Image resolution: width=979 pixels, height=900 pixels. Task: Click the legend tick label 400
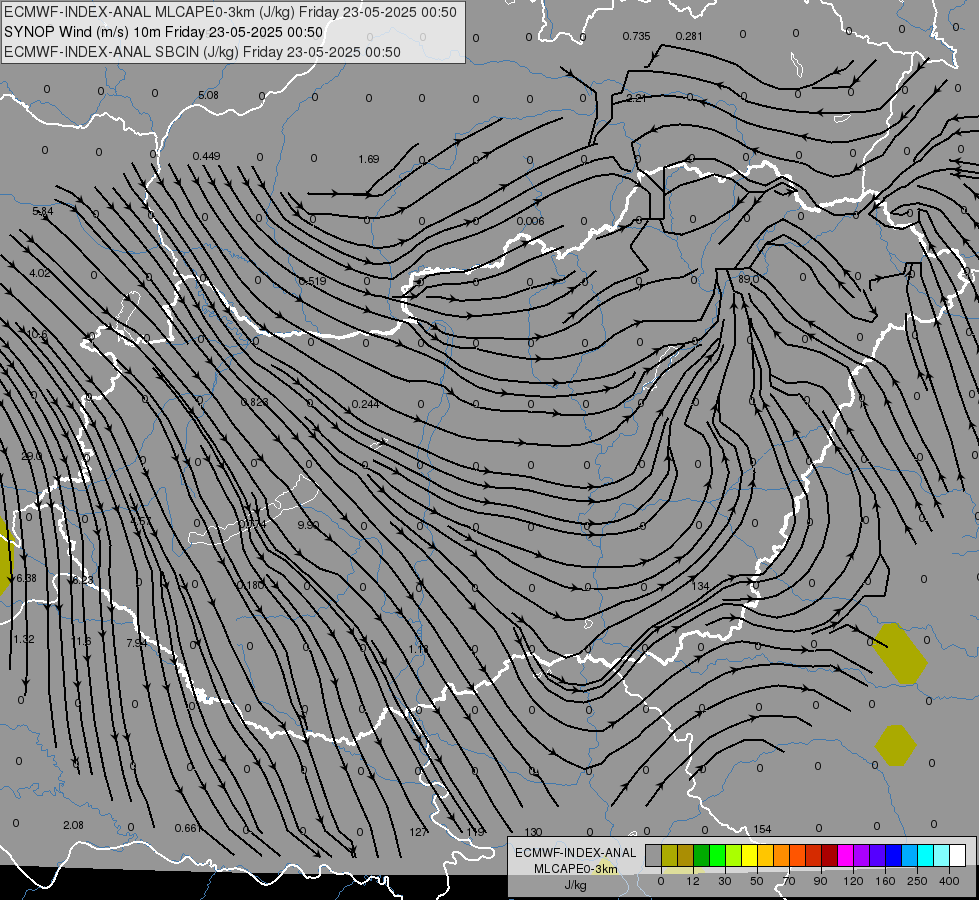(x=949, y=881)
